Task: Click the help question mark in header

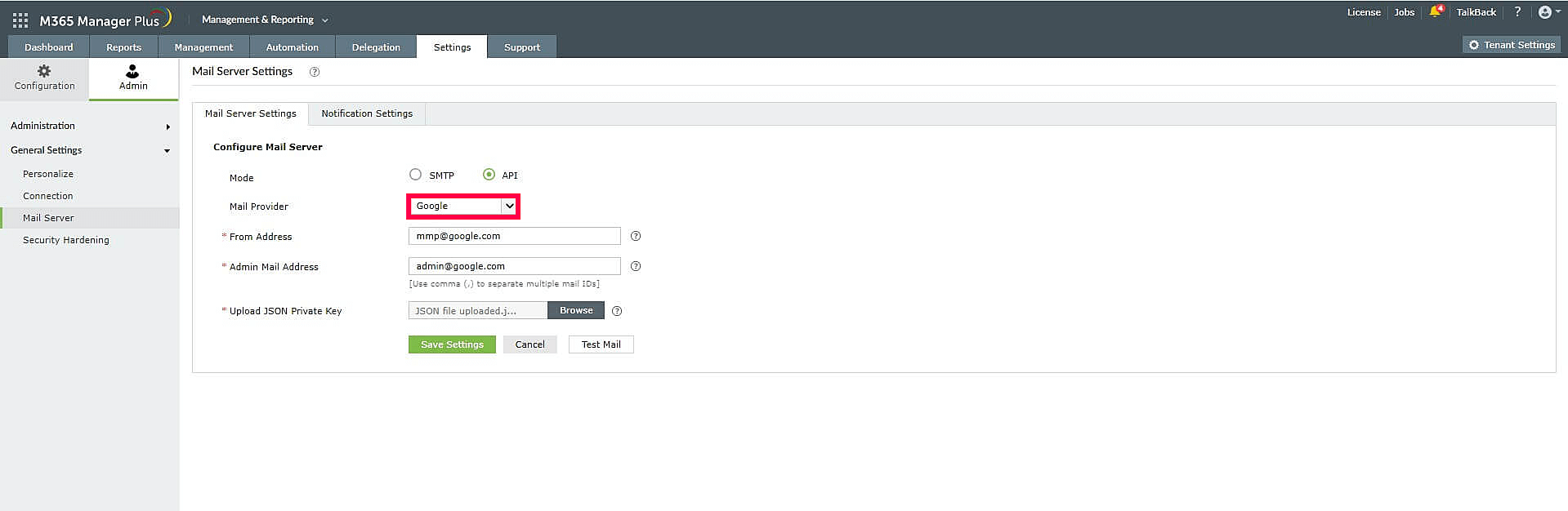Action: pos(1517,11)
